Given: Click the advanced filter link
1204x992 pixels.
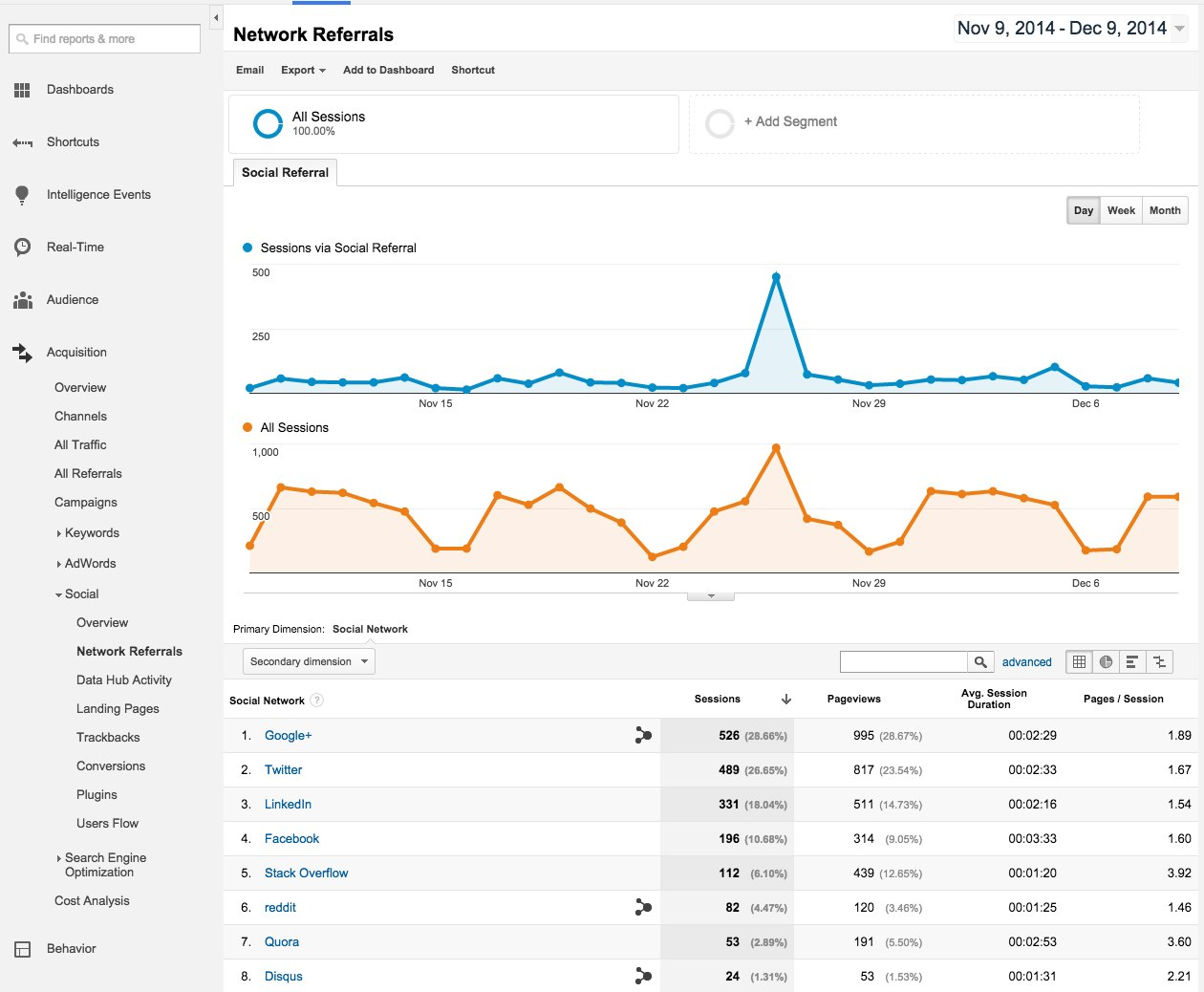Looking at the screenshot, I should 1026,661.
